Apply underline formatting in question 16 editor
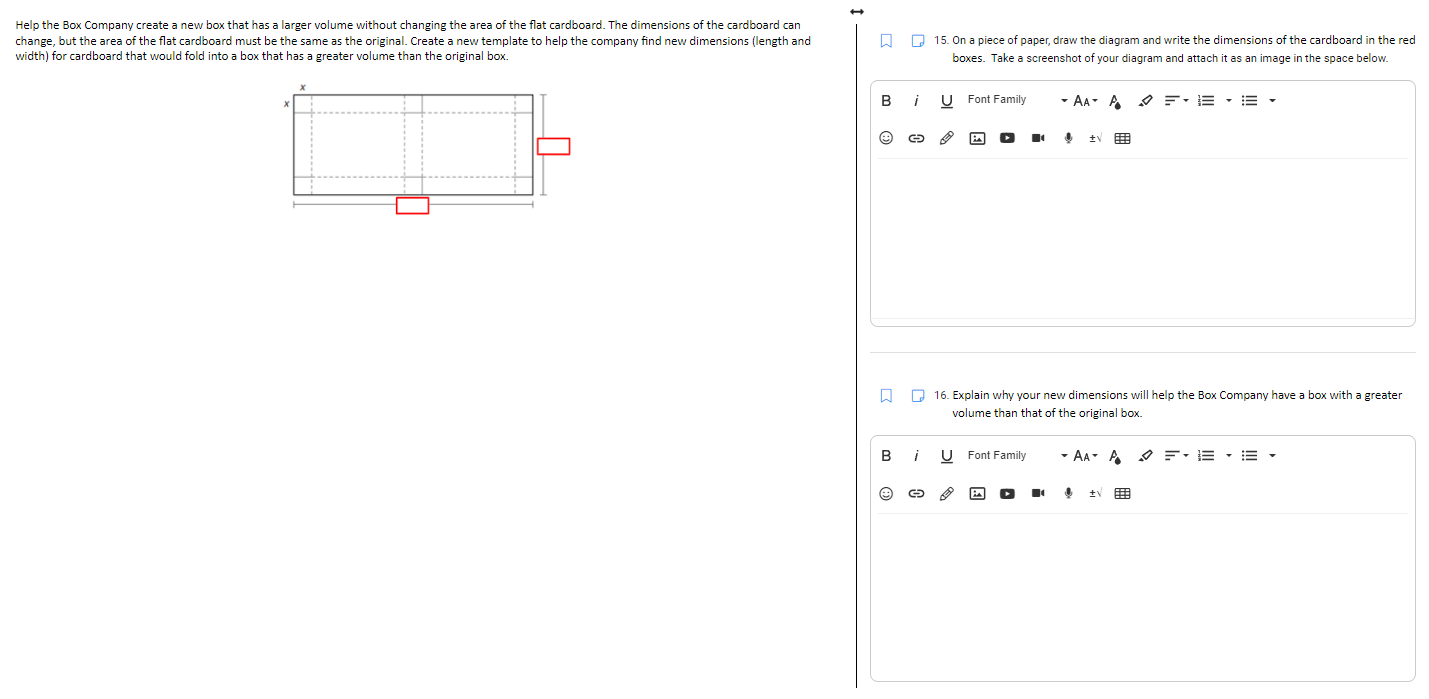1429x699 pixels. click(x=945, y=455)
